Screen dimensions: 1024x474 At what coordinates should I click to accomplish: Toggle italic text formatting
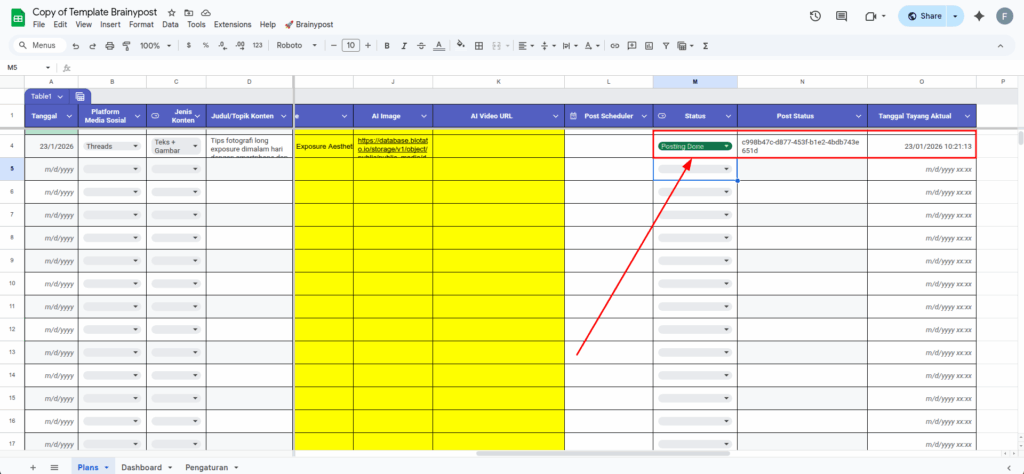coord(402,45)
